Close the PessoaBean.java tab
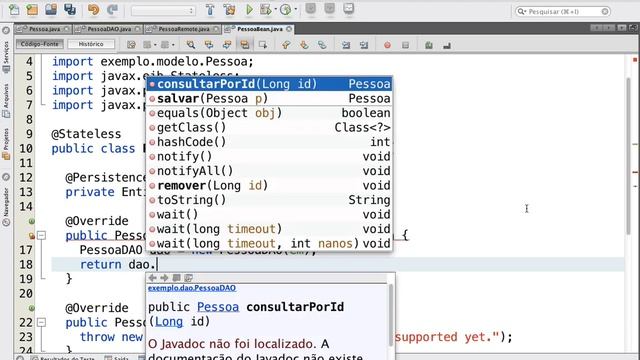This screenshot has height=360, width=640. coord(289,29)
